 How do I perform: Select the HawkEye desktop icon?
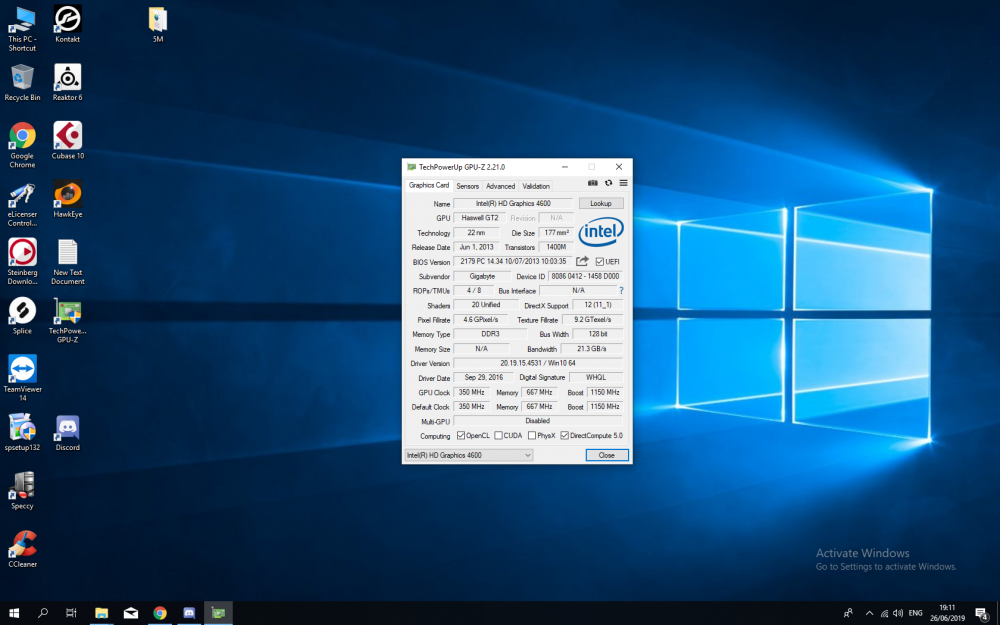click(68, 199)
